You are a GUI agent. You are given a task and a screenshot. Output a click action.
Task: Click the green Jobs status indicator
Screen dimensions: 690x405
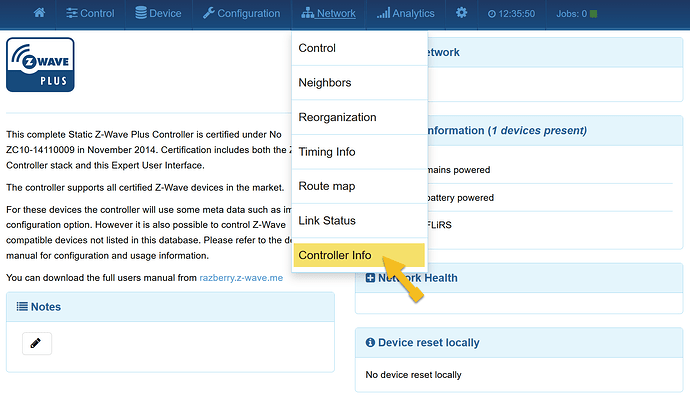[x=593, y=14]
